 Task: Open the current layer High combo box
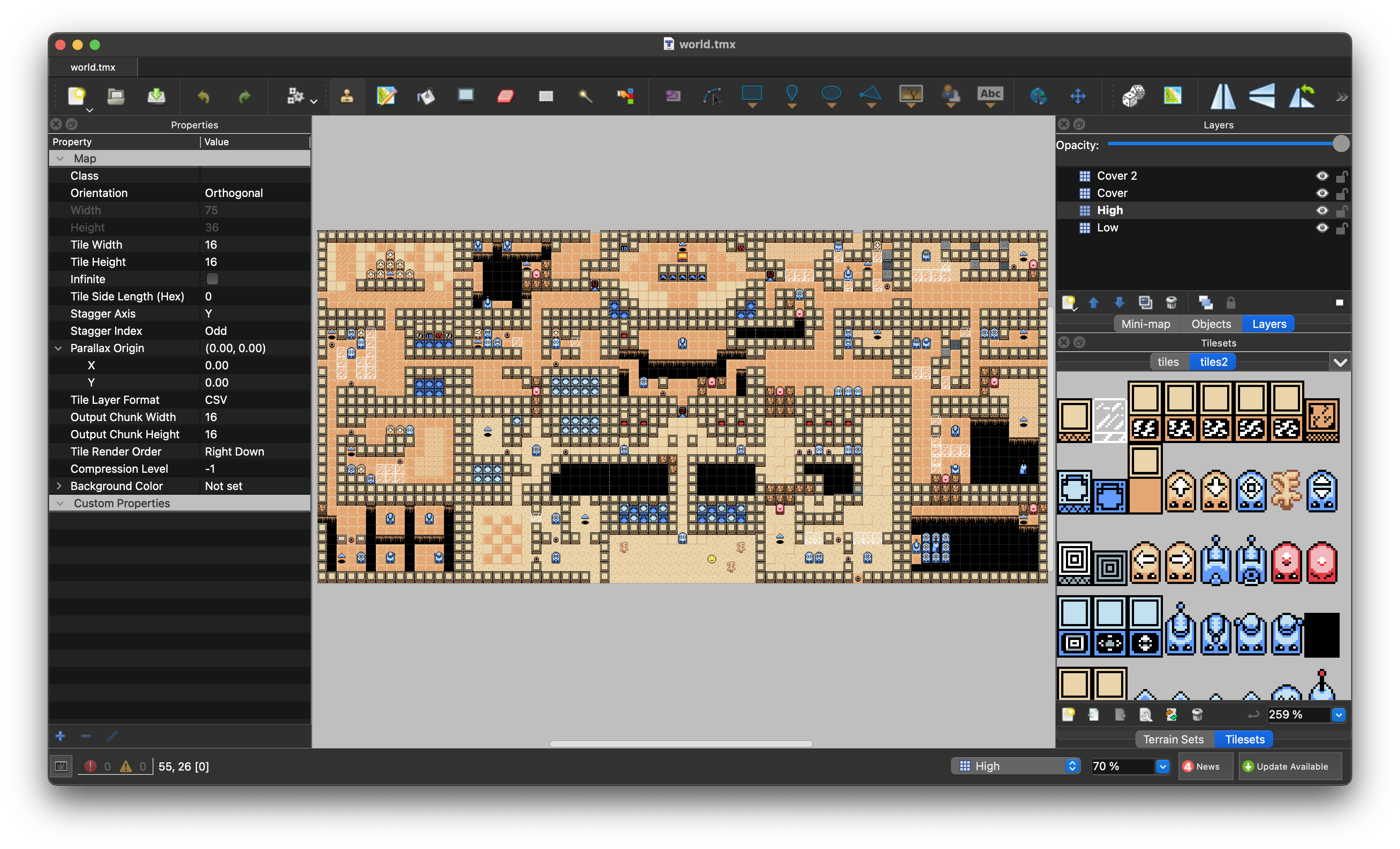(x=1016, y=766)
